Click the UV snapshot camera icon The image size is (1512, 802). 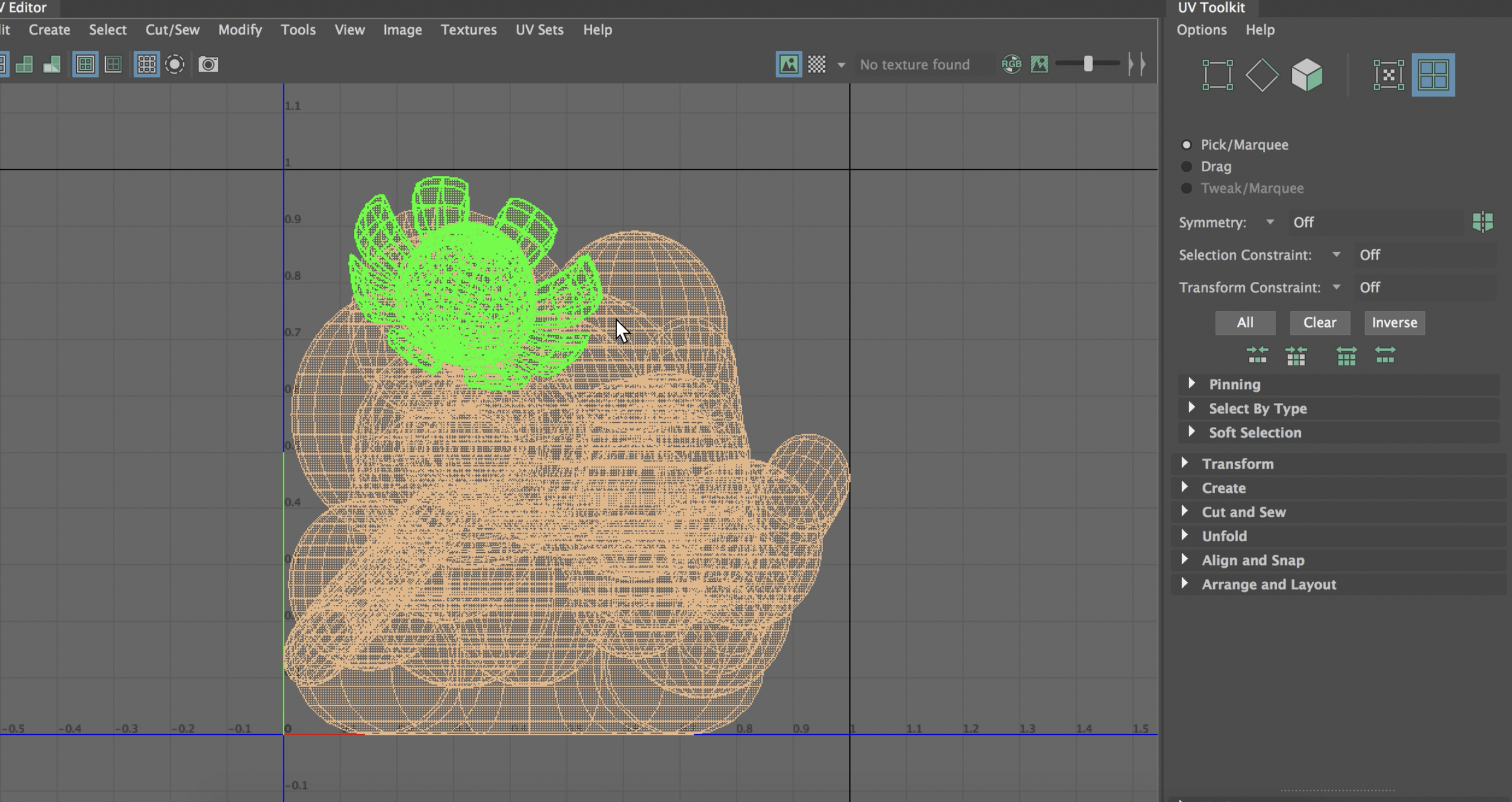208,64
